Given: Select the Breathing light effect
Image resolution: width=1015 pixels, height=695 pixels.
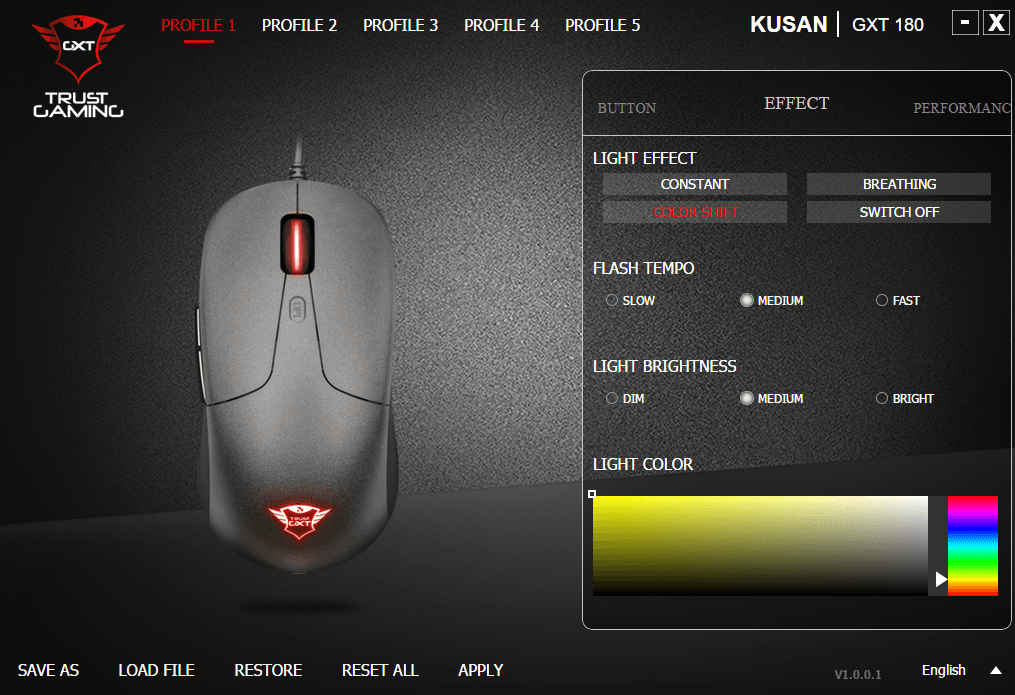Looking at the screenshot, I should [898, 184].
